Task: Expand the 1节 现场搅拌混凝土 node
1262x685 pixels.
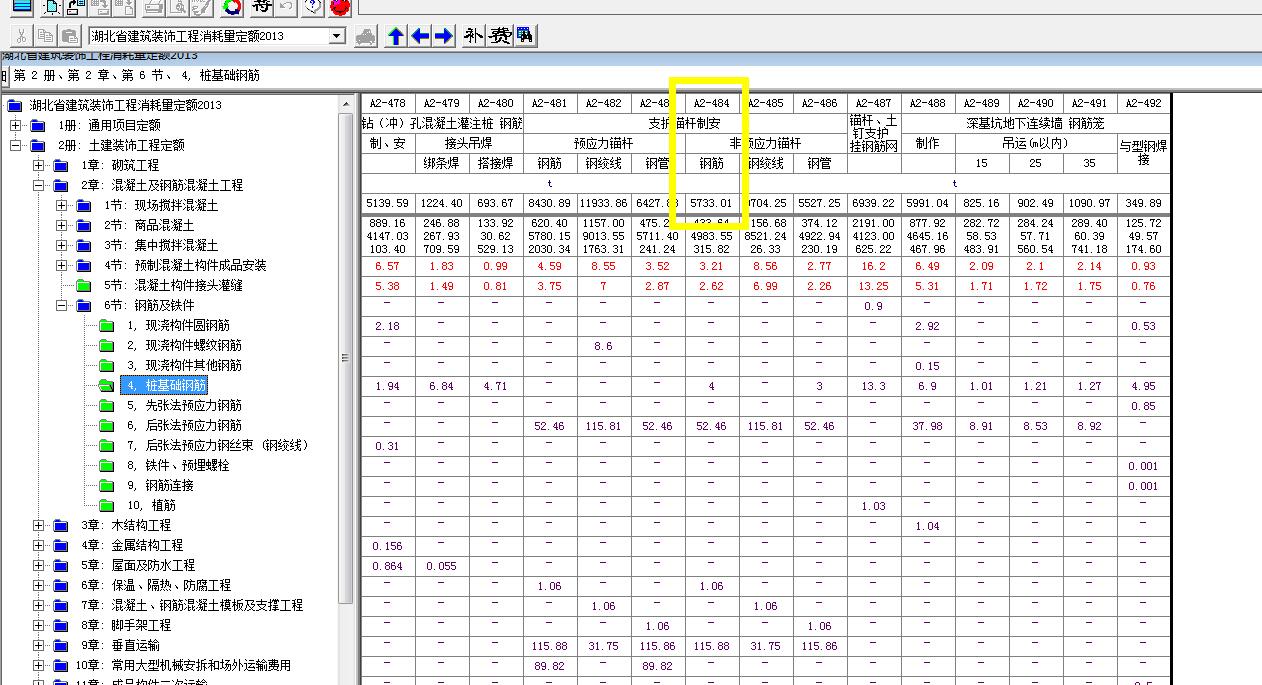Action: (61, 205)
